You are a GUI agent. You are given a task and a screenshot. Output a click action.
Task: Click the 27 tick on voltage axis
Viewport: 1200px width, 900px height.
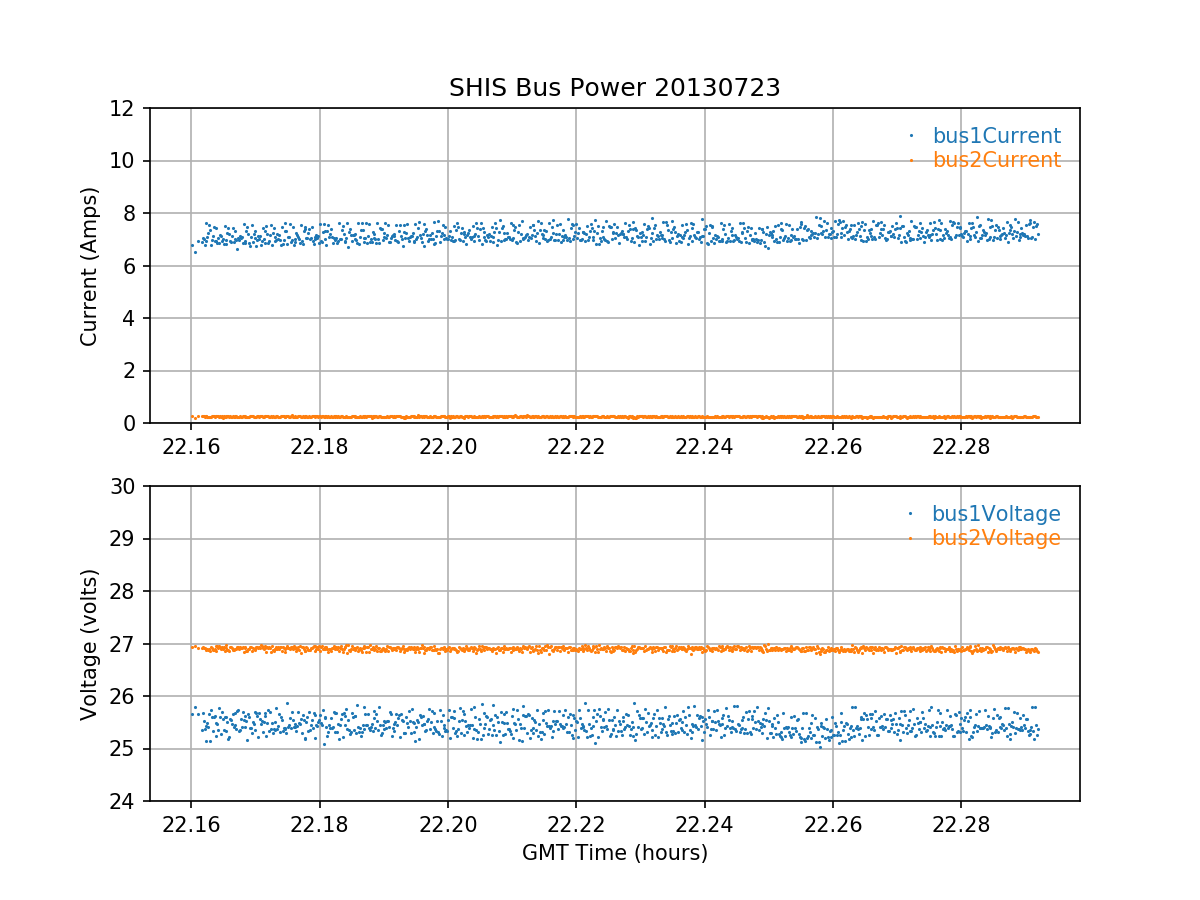click(127, 644)
